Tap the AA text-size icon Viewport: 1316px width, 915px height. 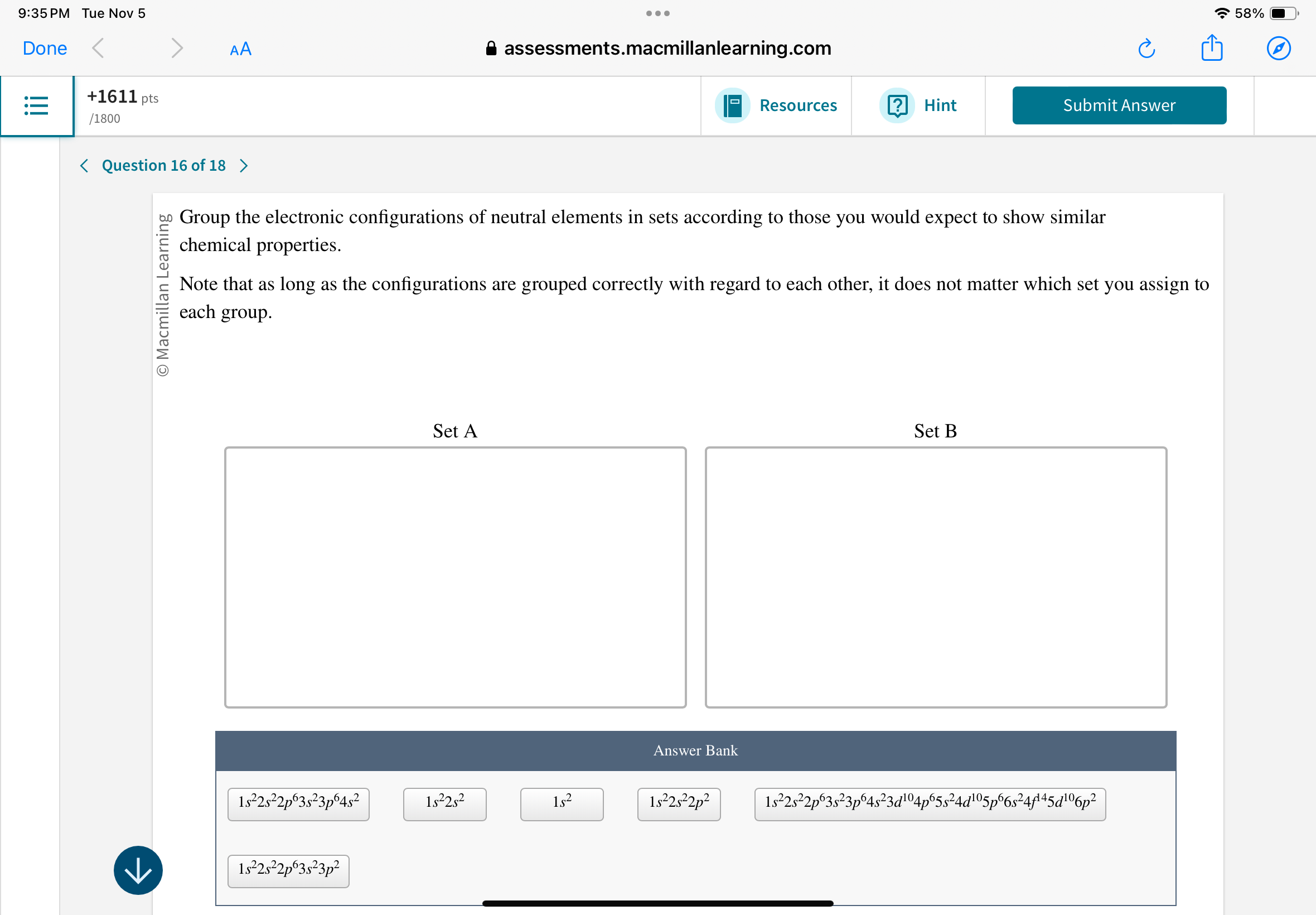pos(239,48)
